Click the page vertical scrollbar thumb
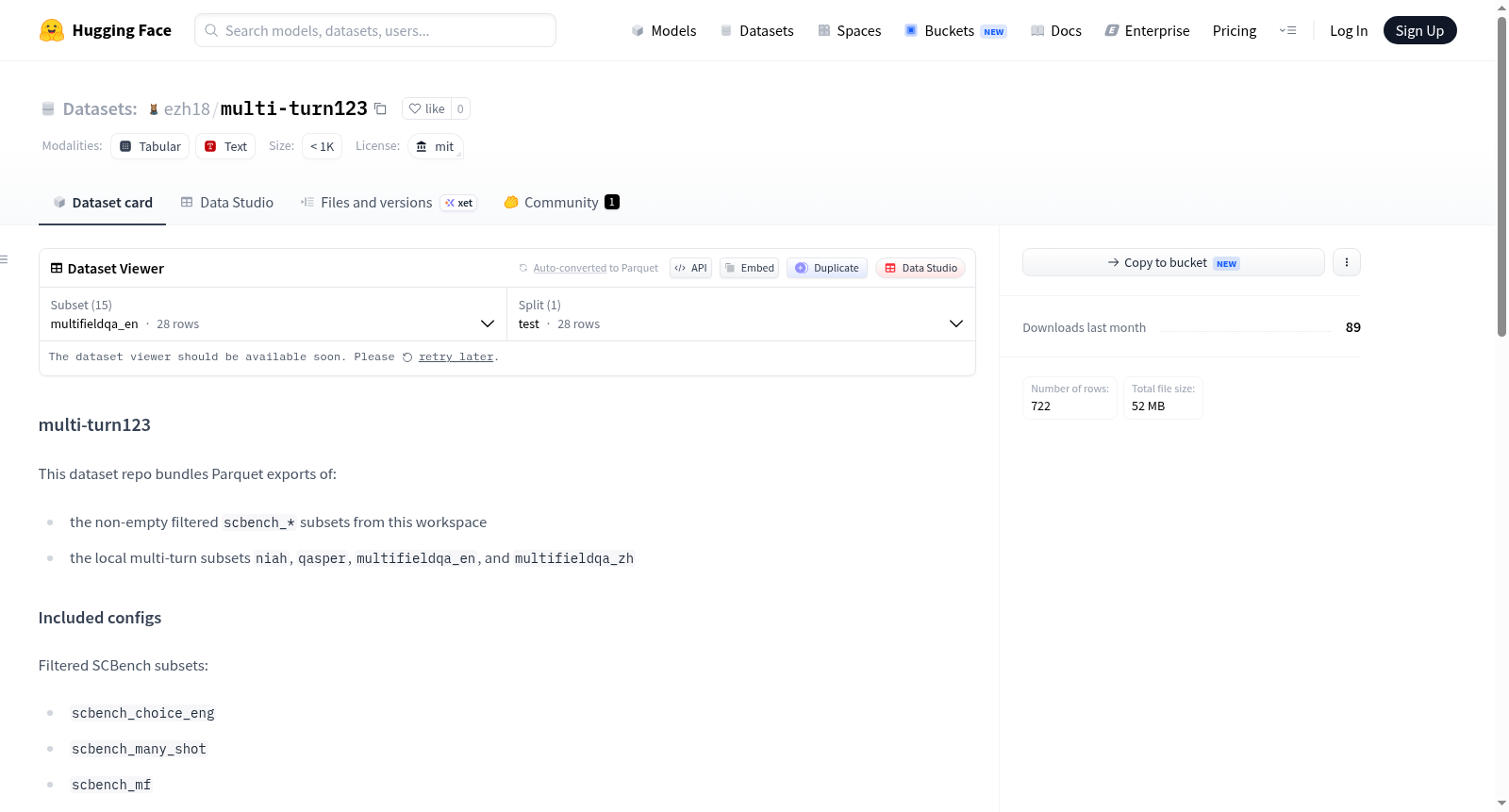This screenshot has height=812, width=1509. click(1501, 175)
